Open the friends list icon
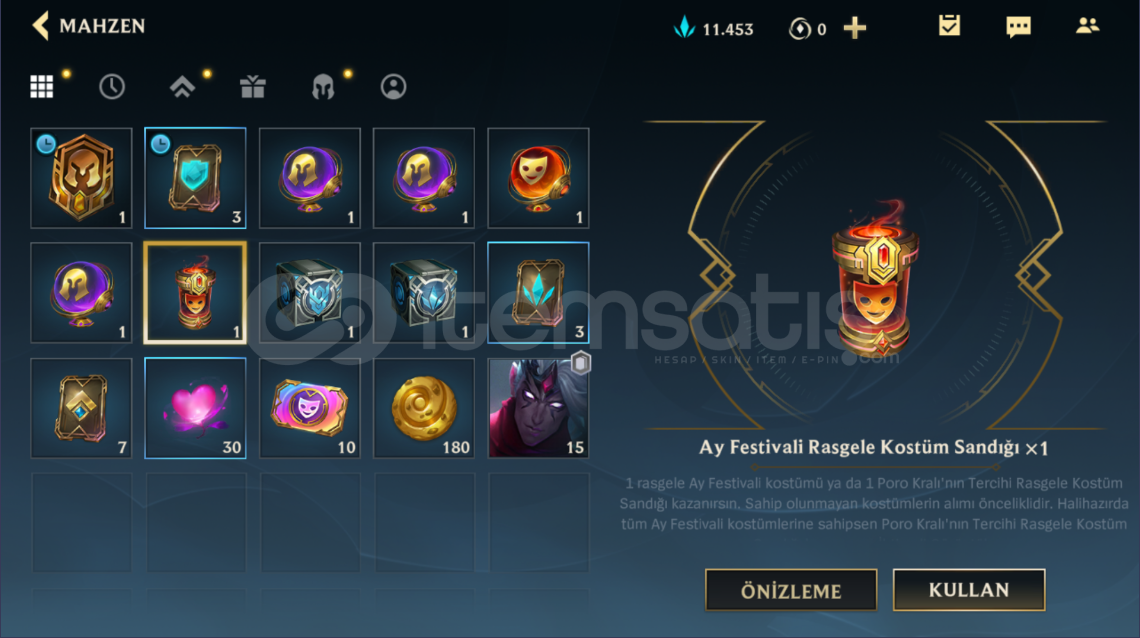 coord(1088,26)
